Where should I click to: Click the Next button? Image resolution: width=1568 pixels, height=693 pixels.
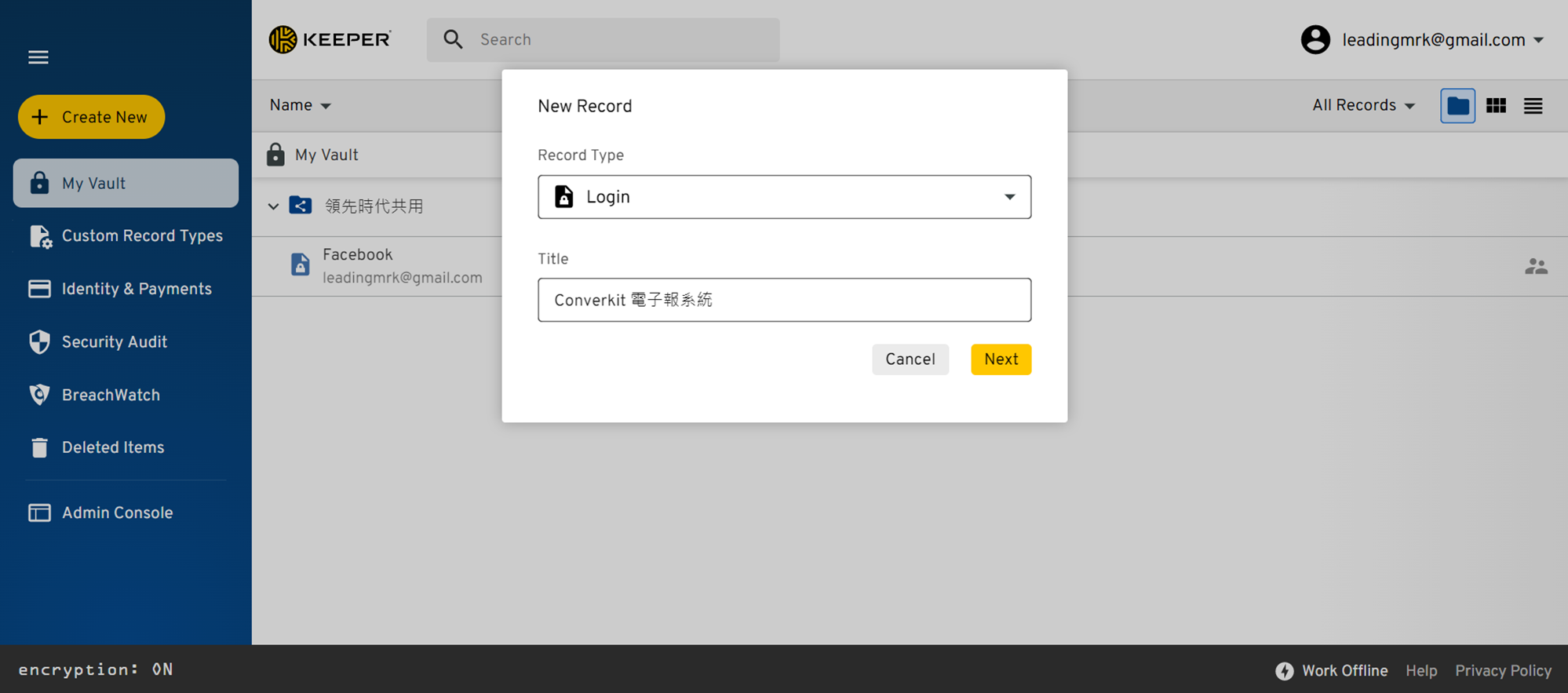[x=1001, y=359]
